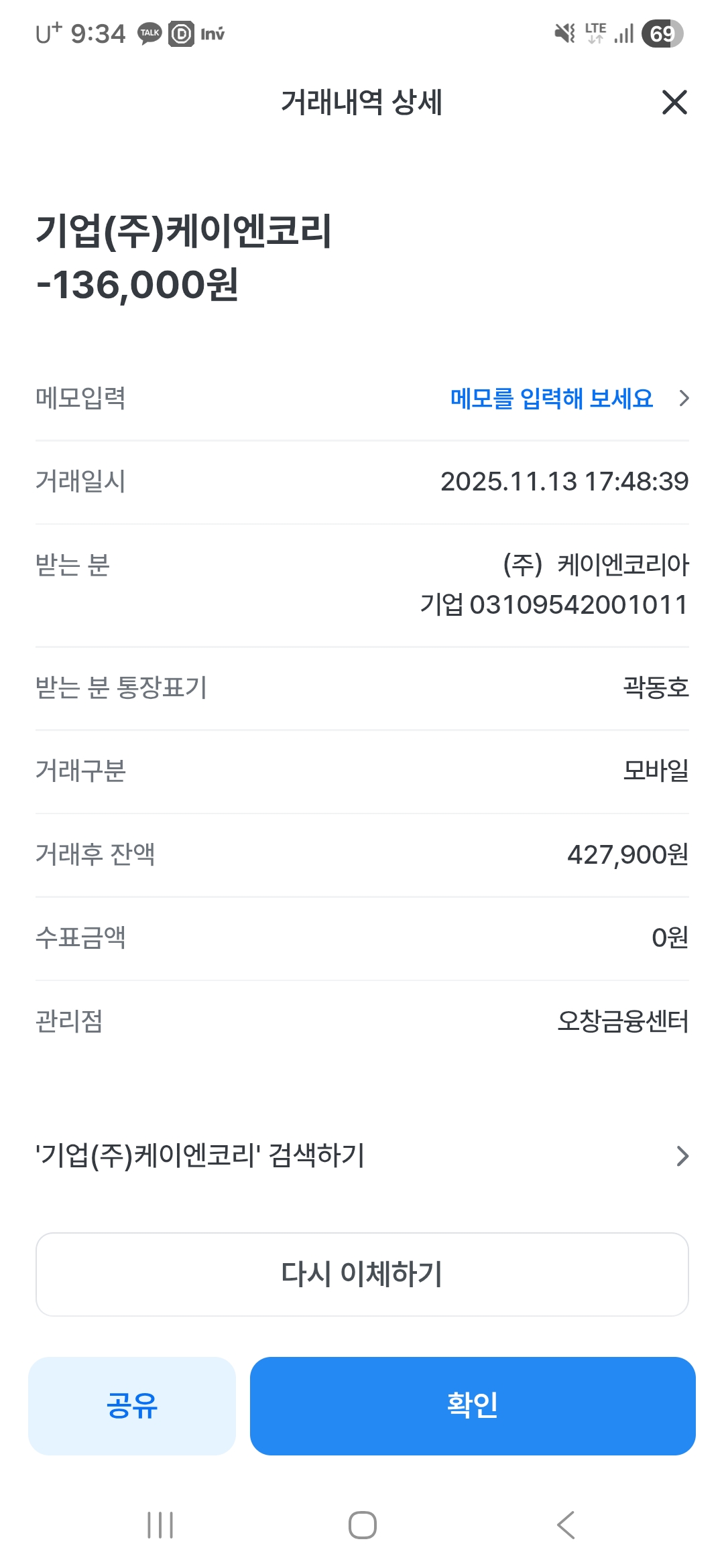
Task: Tap the battery level indicator
Action: 662,34
